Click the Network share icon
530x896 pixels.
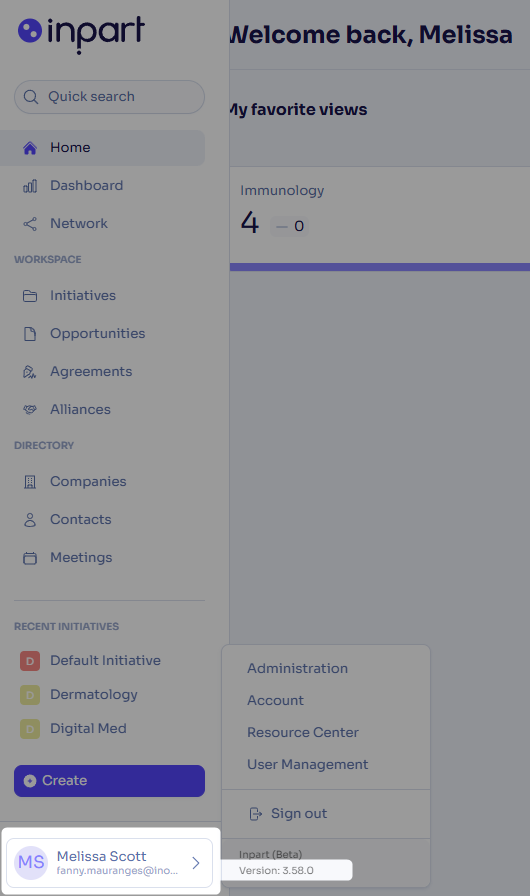coord(30,224)
